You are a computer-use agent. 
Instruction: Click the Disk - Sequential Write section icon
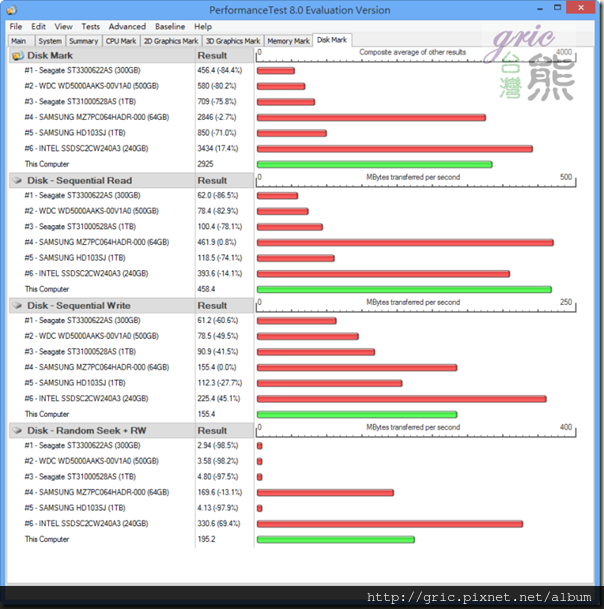[x=17, y=306]
